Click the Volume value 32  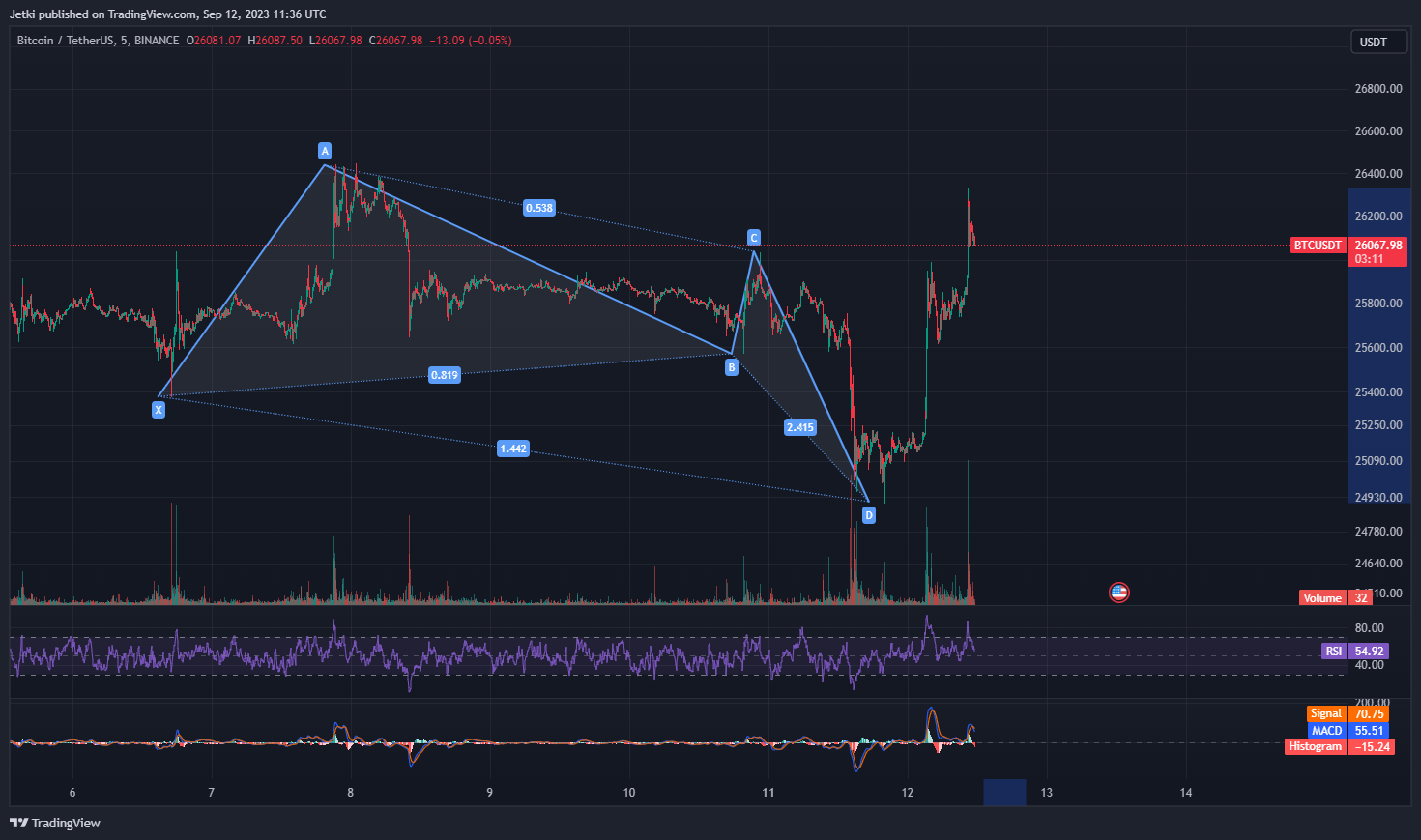[x=1361, y=598]
